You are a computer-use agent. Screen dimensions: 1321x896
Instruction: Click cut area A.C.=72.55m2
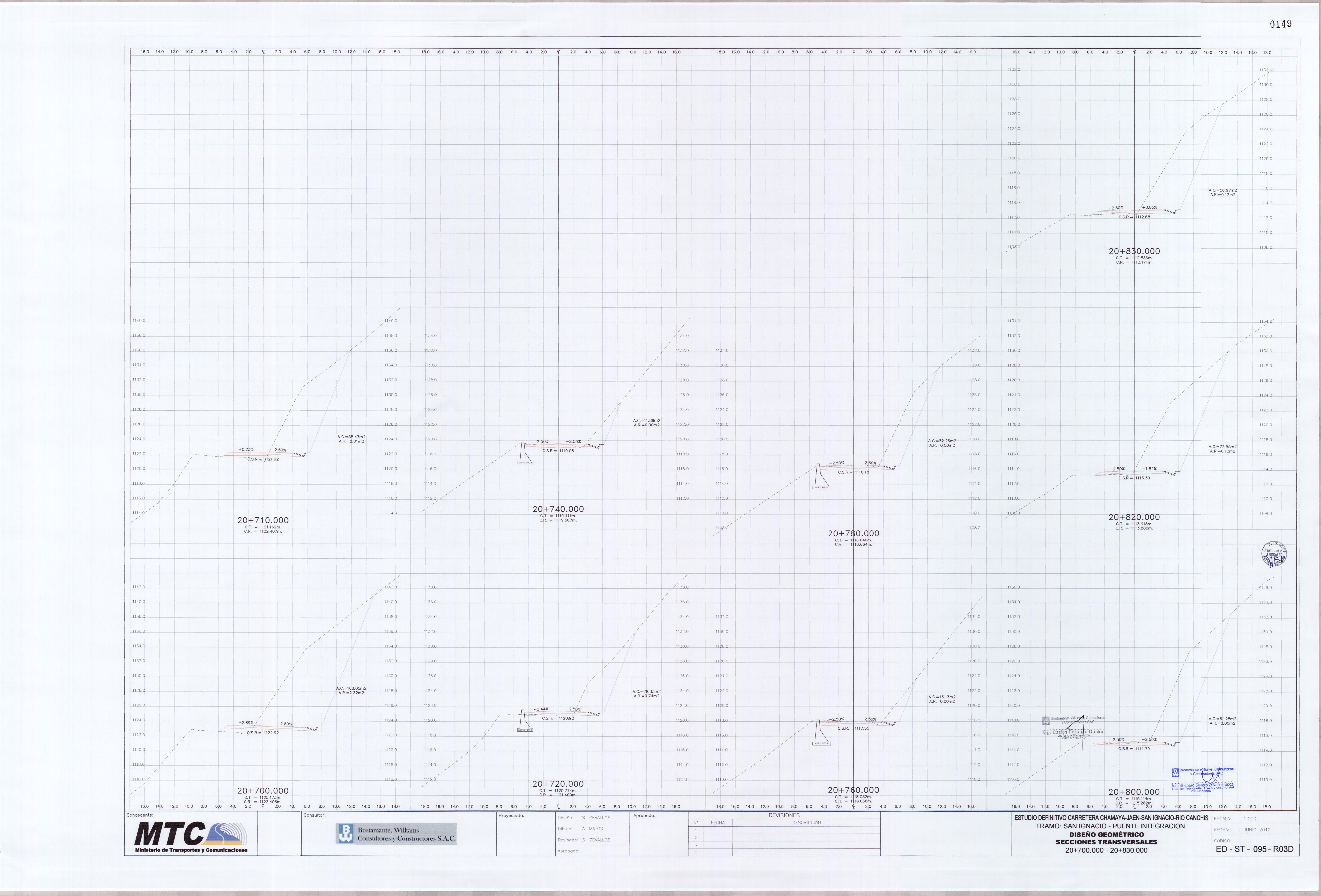pos(1223,447)
